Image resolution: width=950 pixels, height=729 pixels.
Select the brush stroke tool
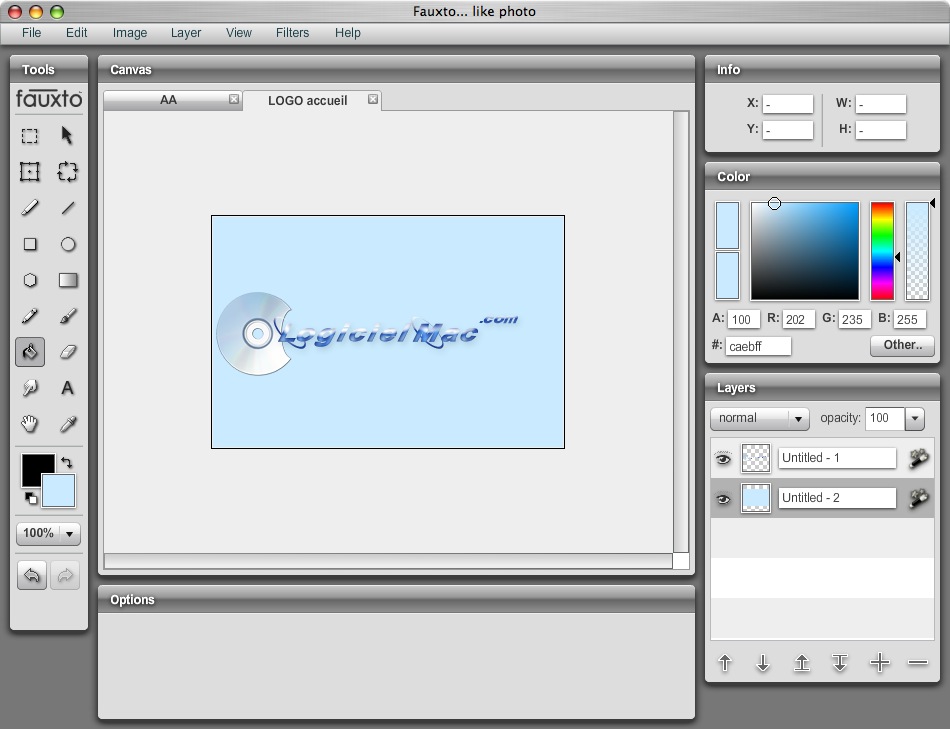pyautogui.click(x=30, y=208)
